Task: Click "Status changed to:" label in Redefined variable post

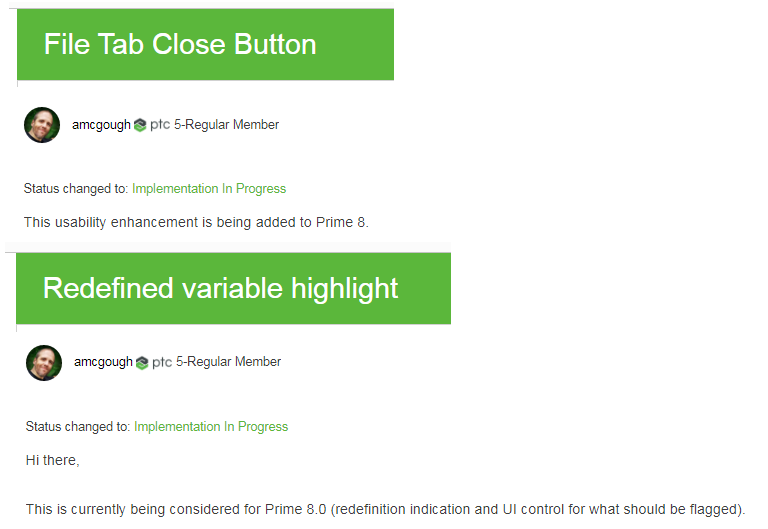Action: (78, 426)
